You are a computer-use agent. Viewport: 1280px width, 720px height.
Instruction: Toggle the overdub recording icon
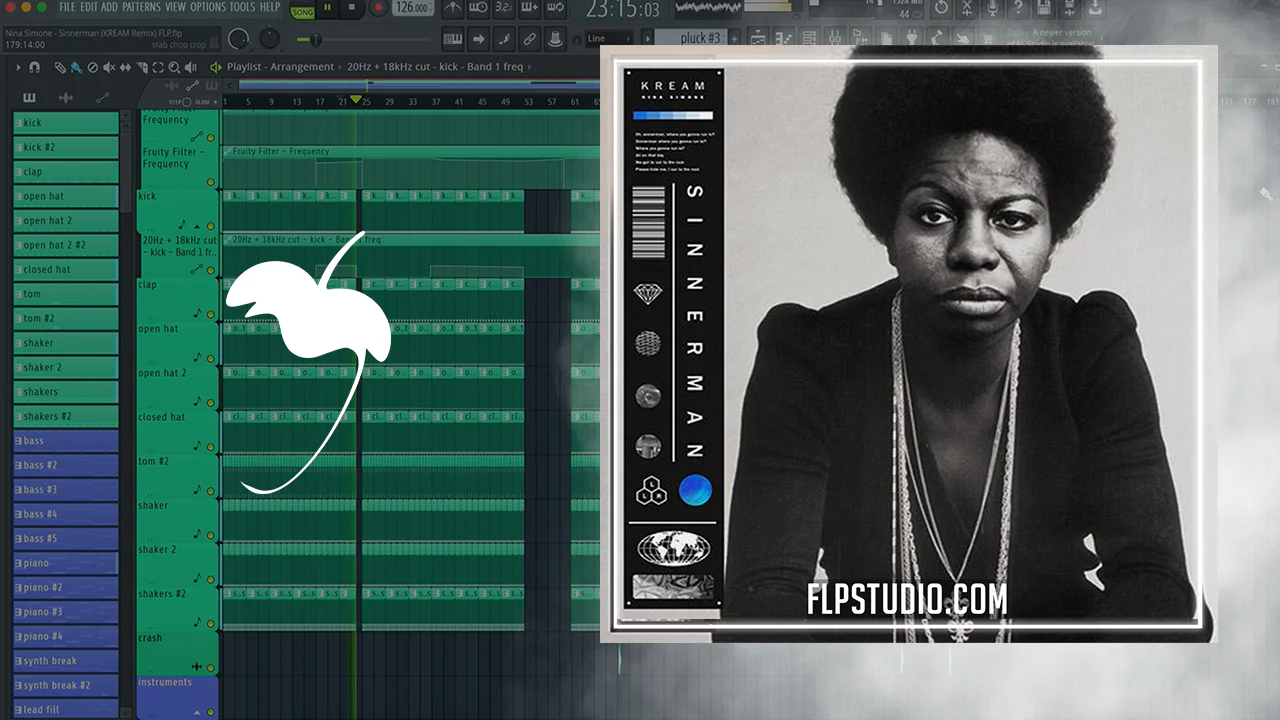(x=530, y=8)
